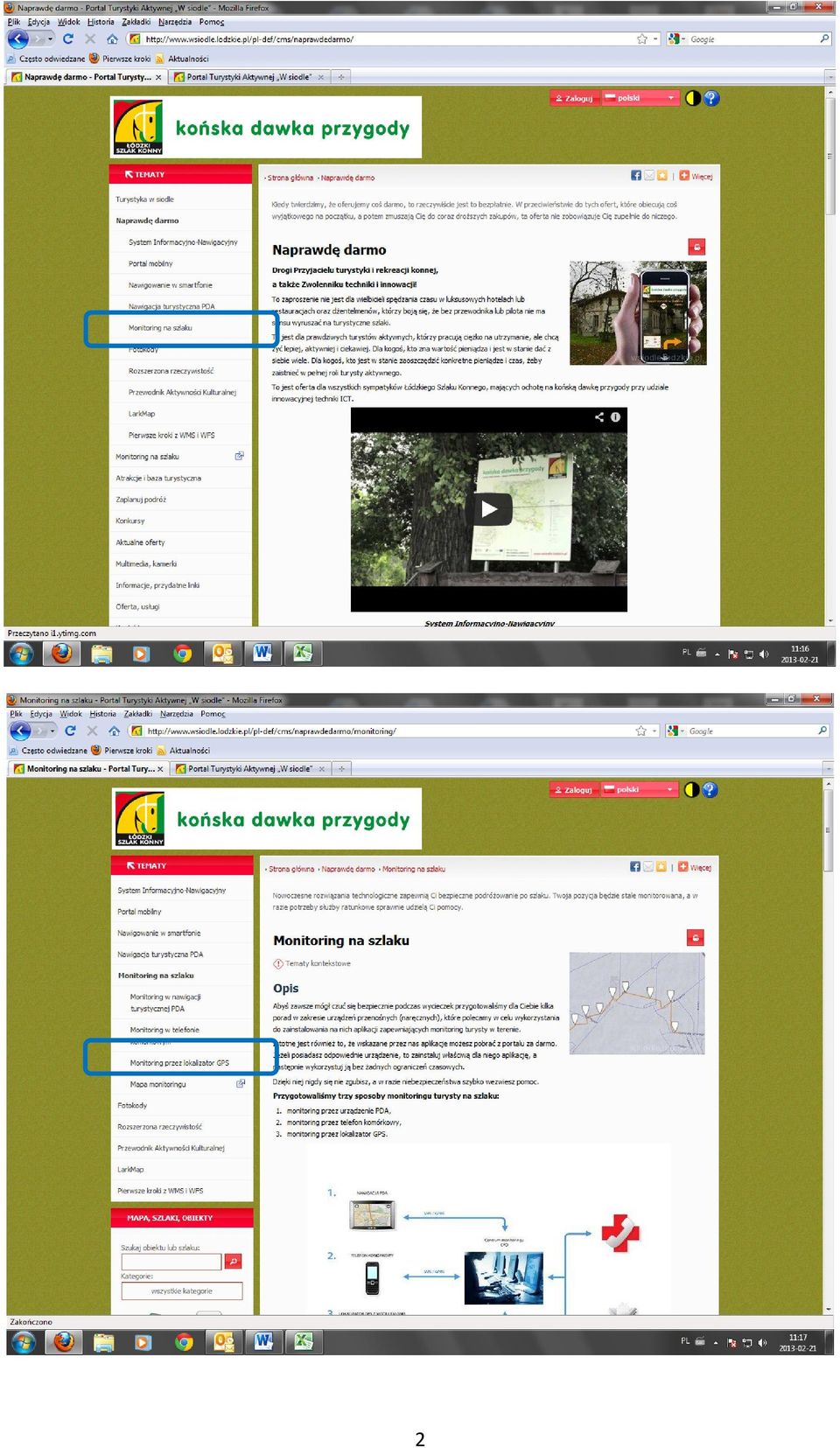Open the list-all-tabs arrow in Naprawdę darmo window
This screenshot has height=1448, width=840.
(x=829, y=77)
